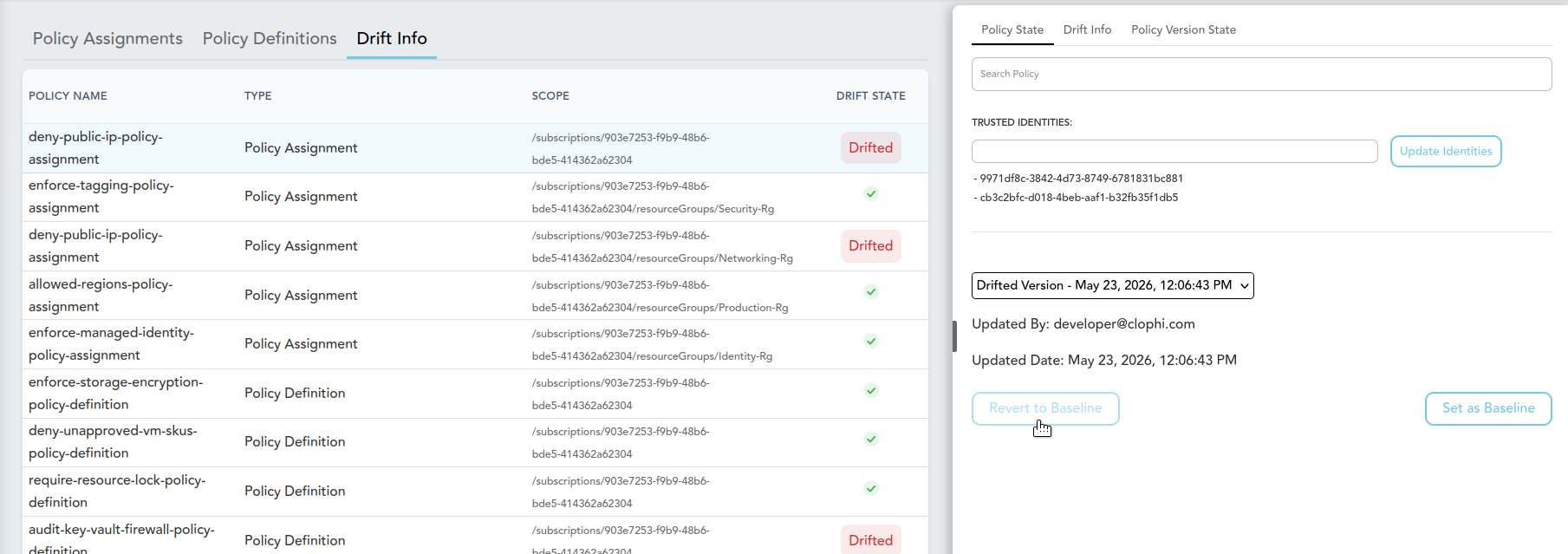Open the Policy Assignments tab

click(x=107, y=38)
